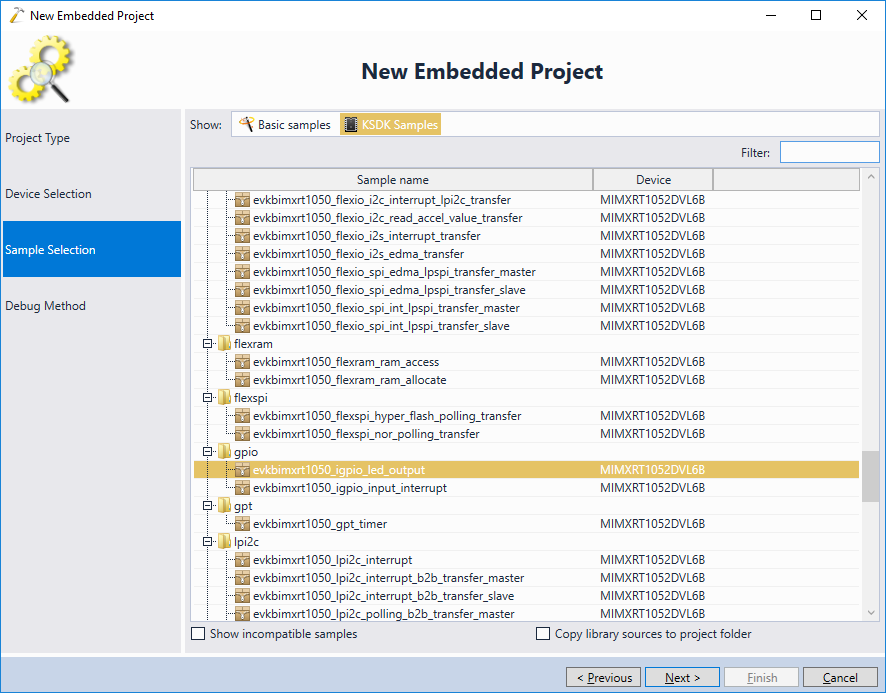The image size is (886, 693).
Task: Click the Previous button
Action: pyautogui.click(x=603, y=677)
